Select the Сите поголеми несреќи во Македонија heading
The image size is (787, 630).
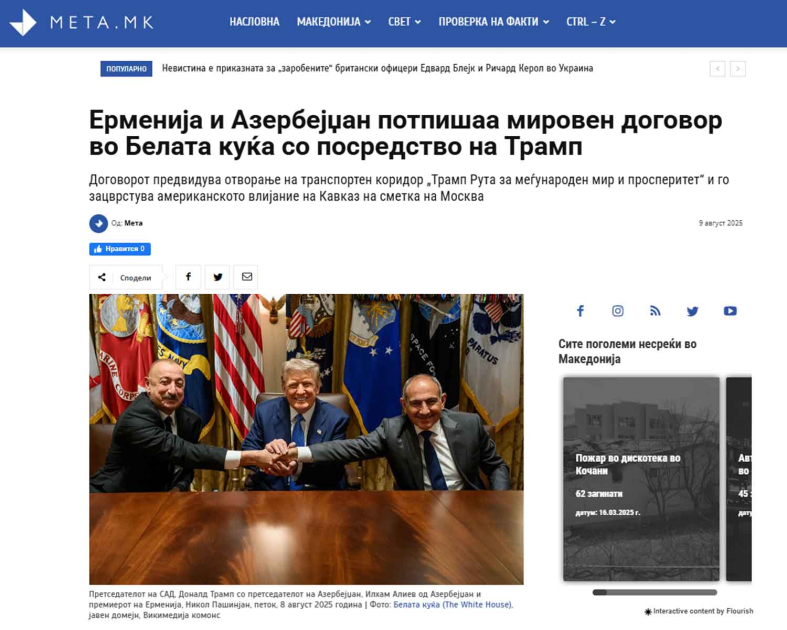point(627,351)
